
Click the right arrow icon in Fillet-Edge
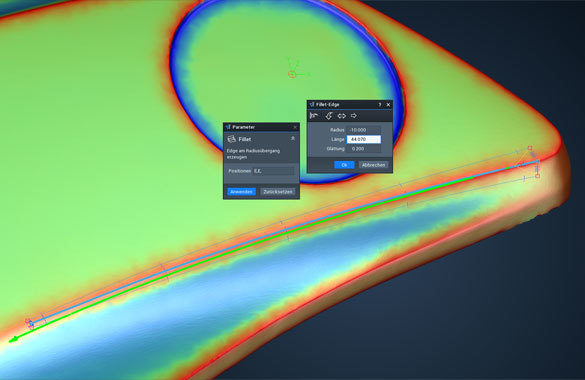click(354, 116)
